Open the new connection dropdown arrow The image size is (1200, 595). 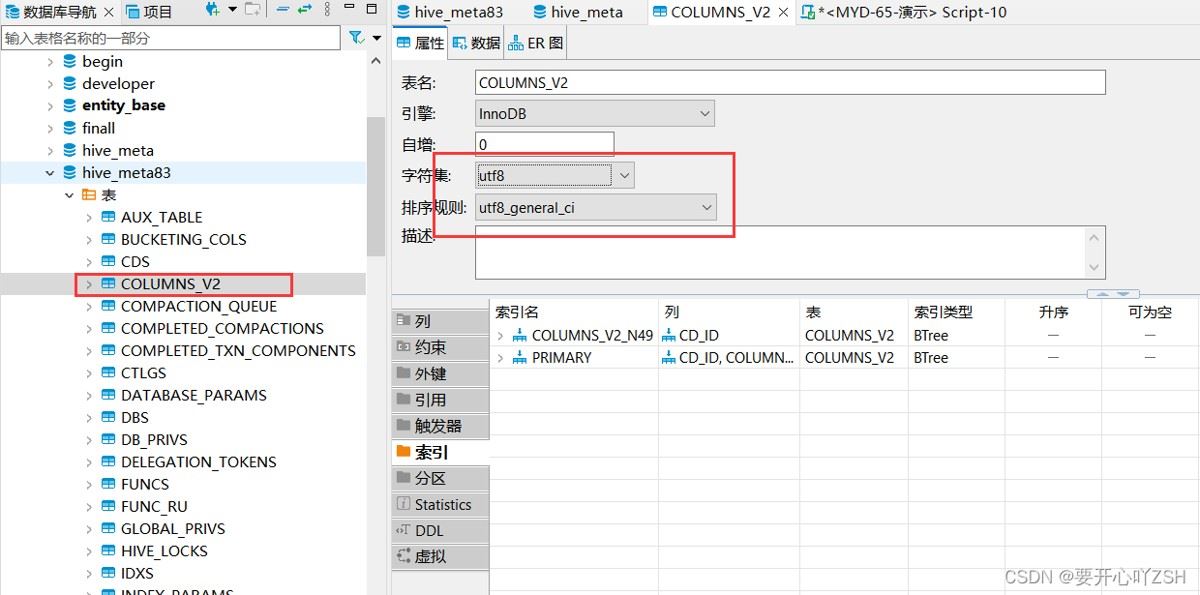tap(232, 10)
